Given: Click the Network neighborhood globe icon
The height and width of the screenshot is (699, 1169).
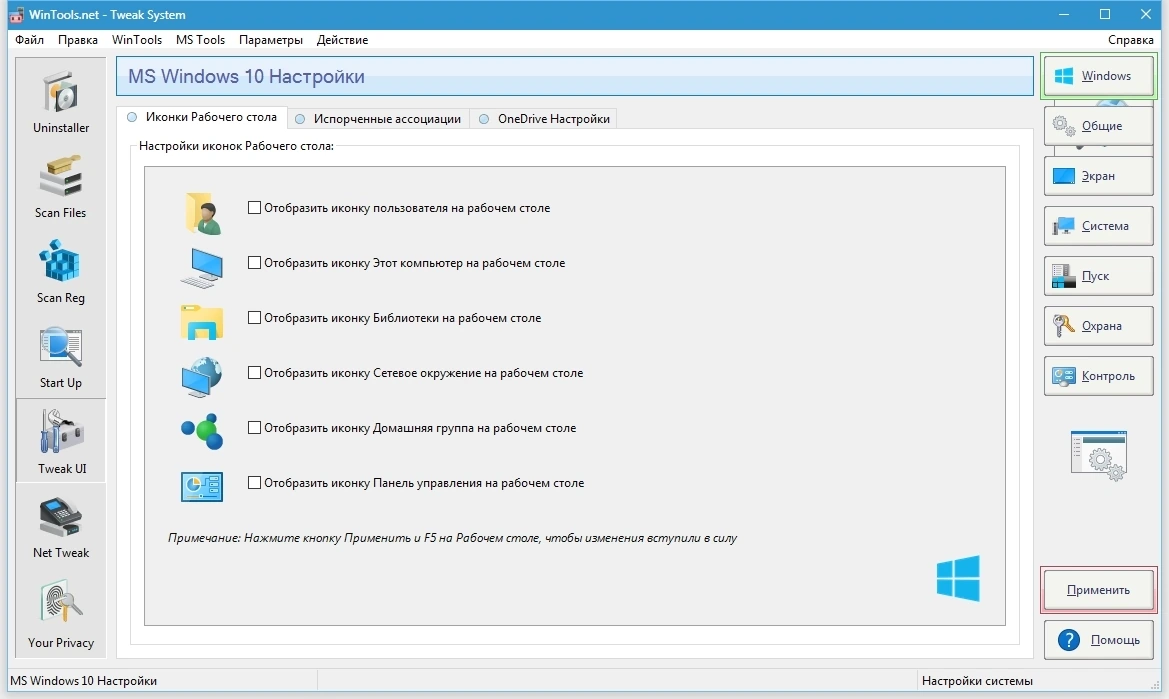Looking at the screenshot, I should point(201,377).
